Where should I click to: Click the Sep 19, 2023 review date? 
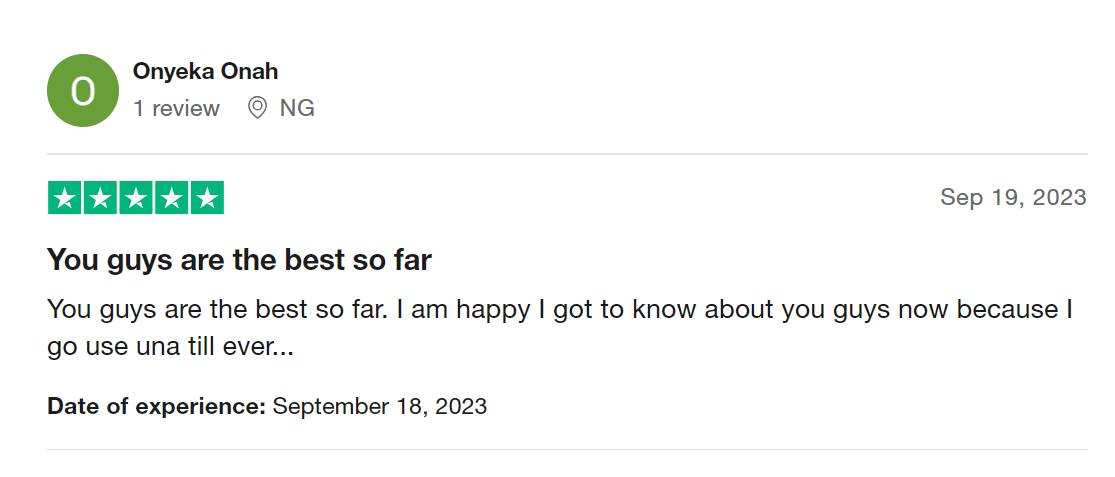[x=1012, y=197]
